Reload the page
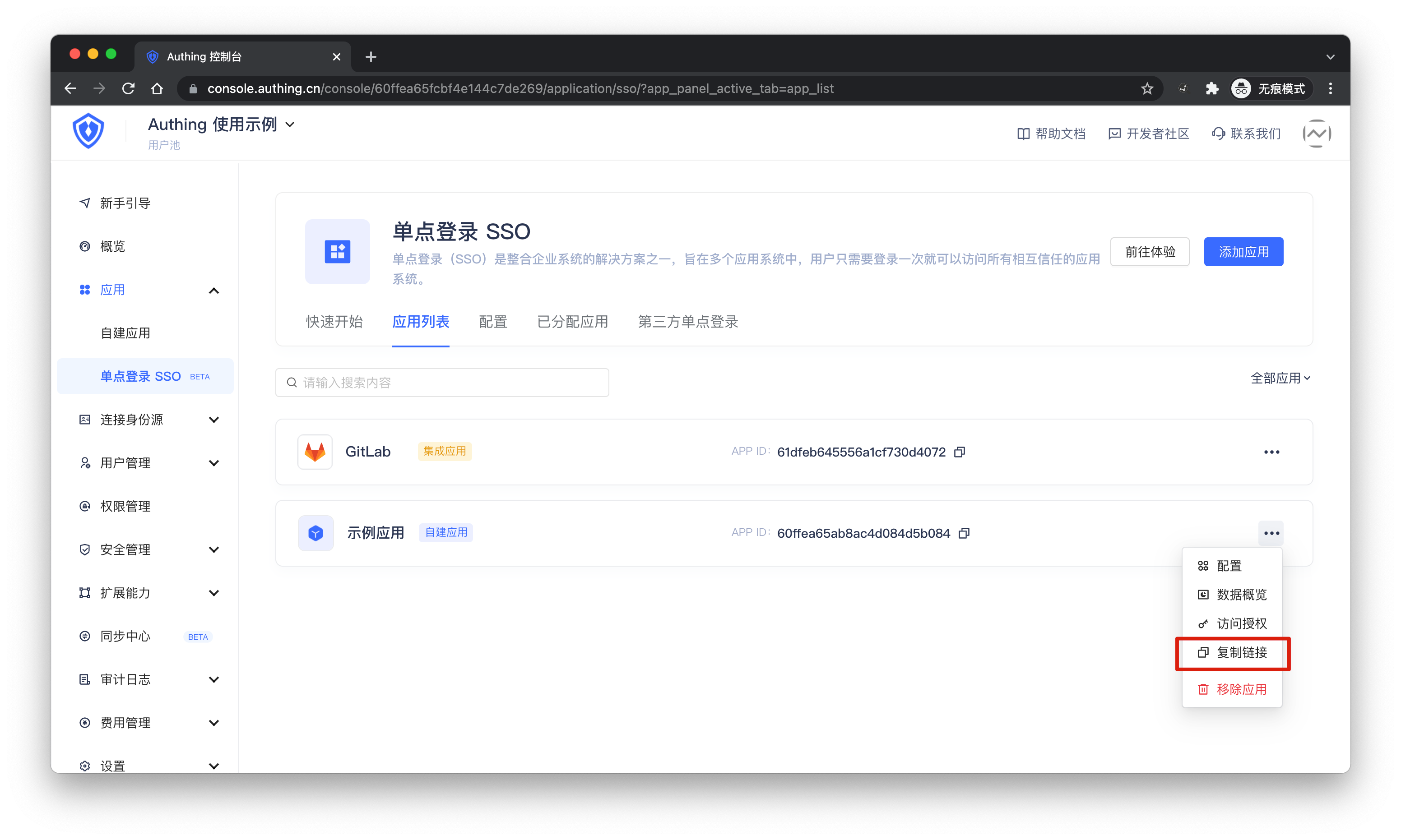This screenshot has width=1401, height=840. tap(128, 88)
